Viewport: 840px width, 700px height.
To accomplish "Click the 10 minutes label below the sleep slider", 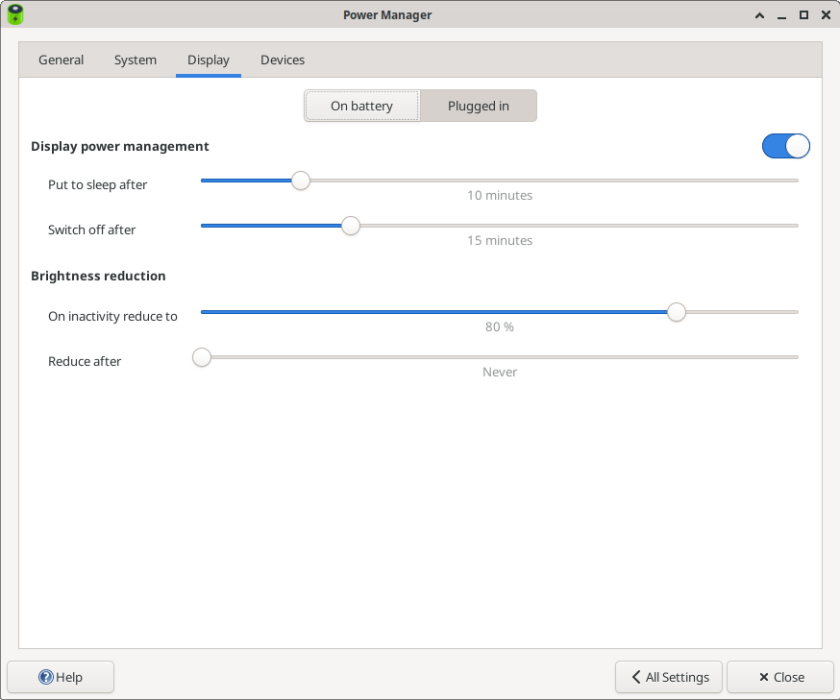I will [x=499, y=195].
